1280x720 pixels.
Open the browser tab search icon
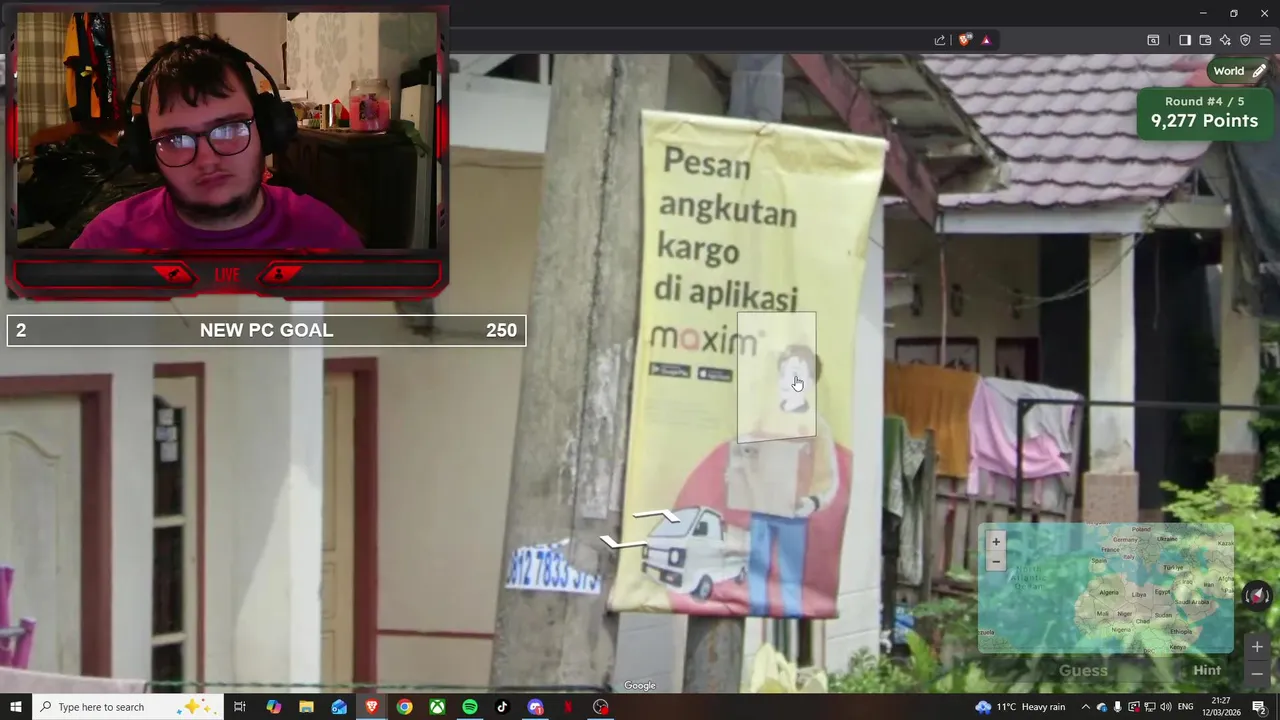point(1153,40)
